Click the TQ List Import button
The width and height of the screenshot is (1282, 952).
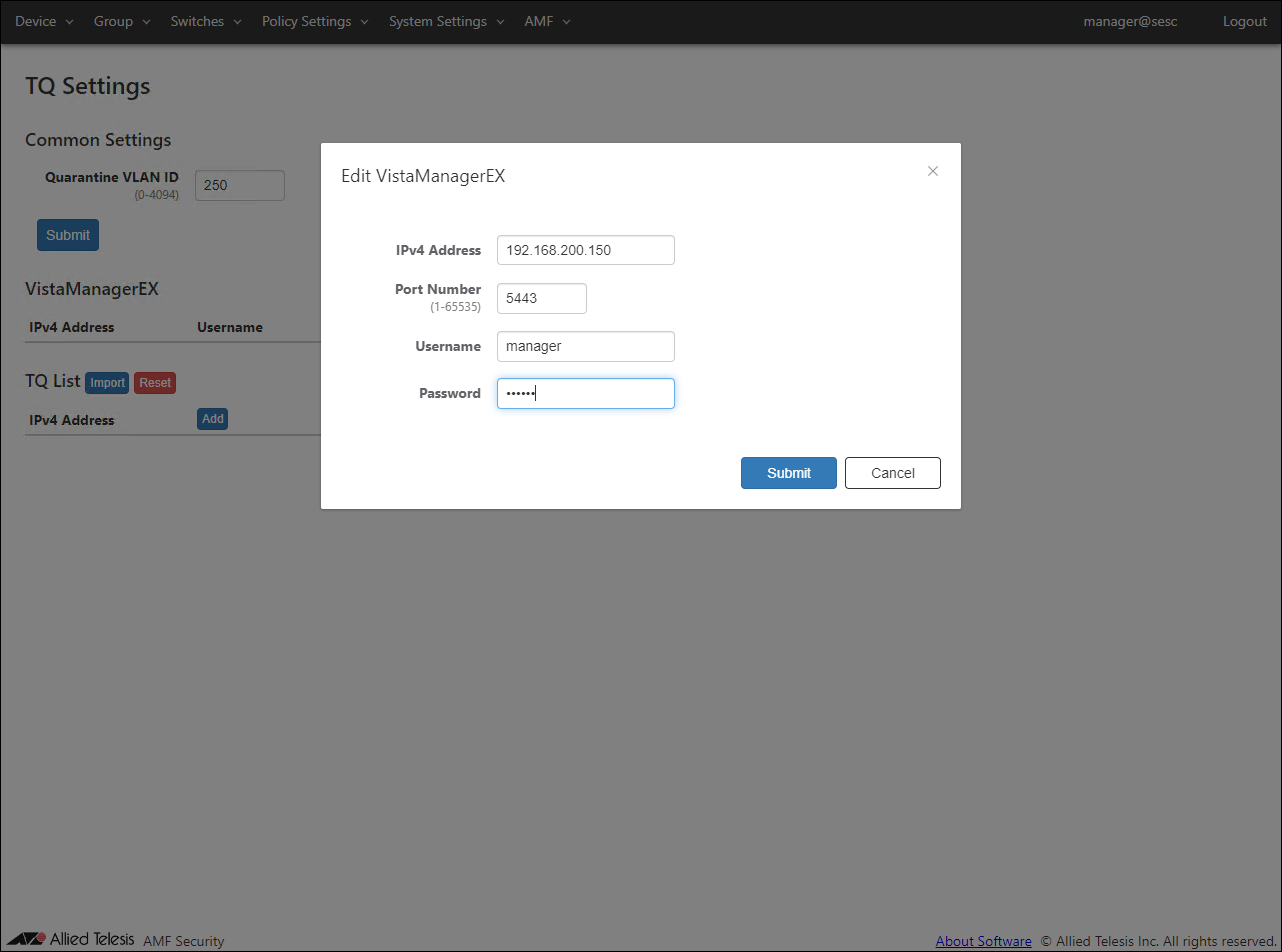[107, 382]
